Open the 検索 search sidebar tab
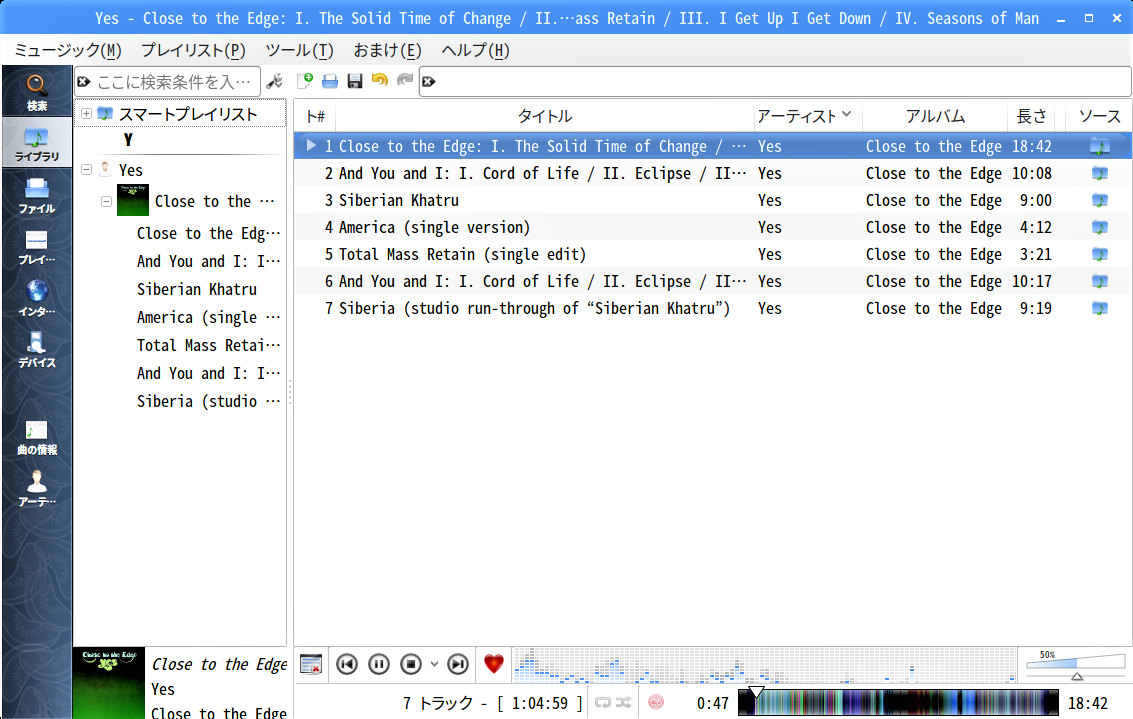This screenshot has height=719, width=1133. pos(37,92)
